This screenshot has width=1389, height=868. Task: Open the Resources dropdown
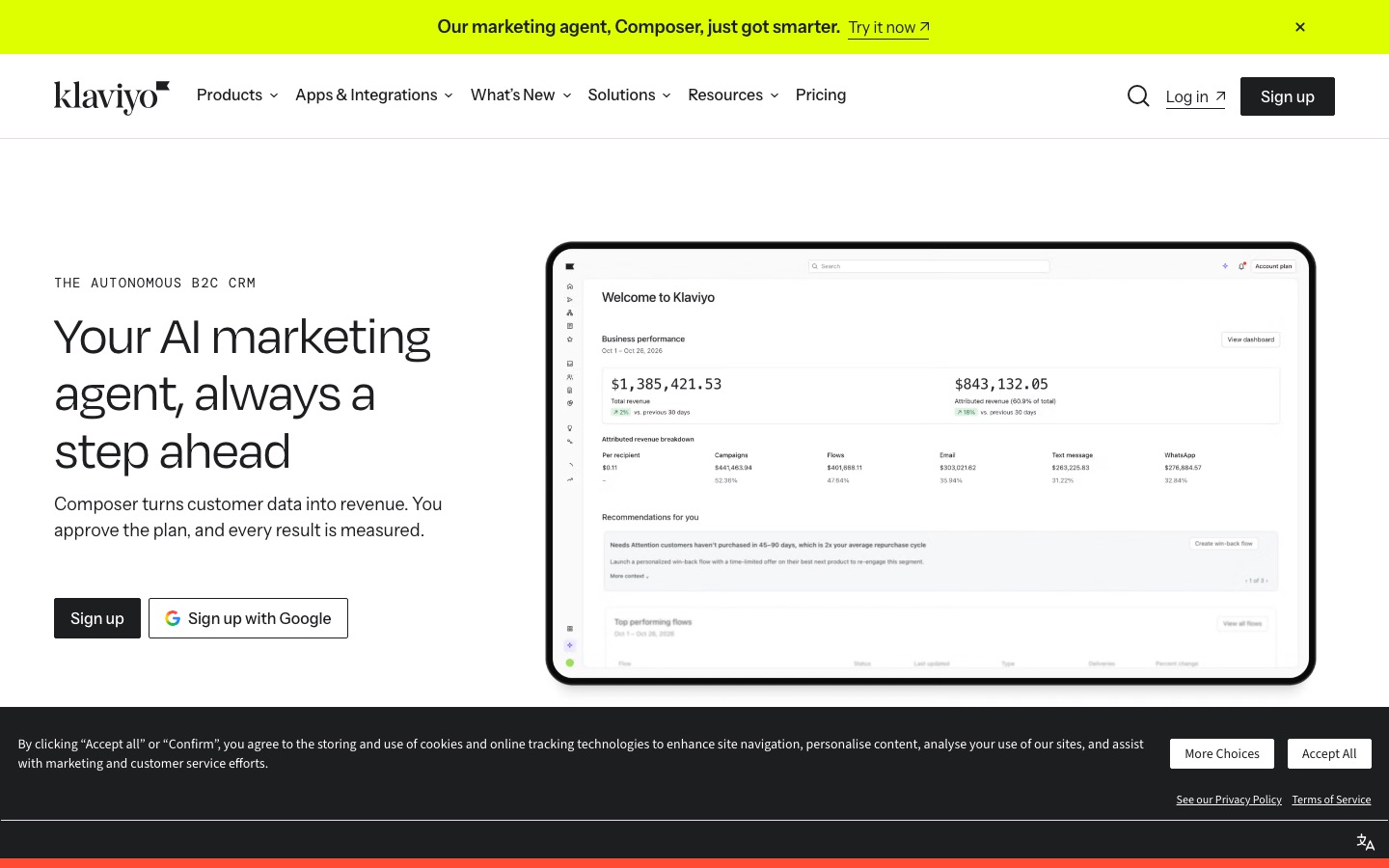[733, 95]
